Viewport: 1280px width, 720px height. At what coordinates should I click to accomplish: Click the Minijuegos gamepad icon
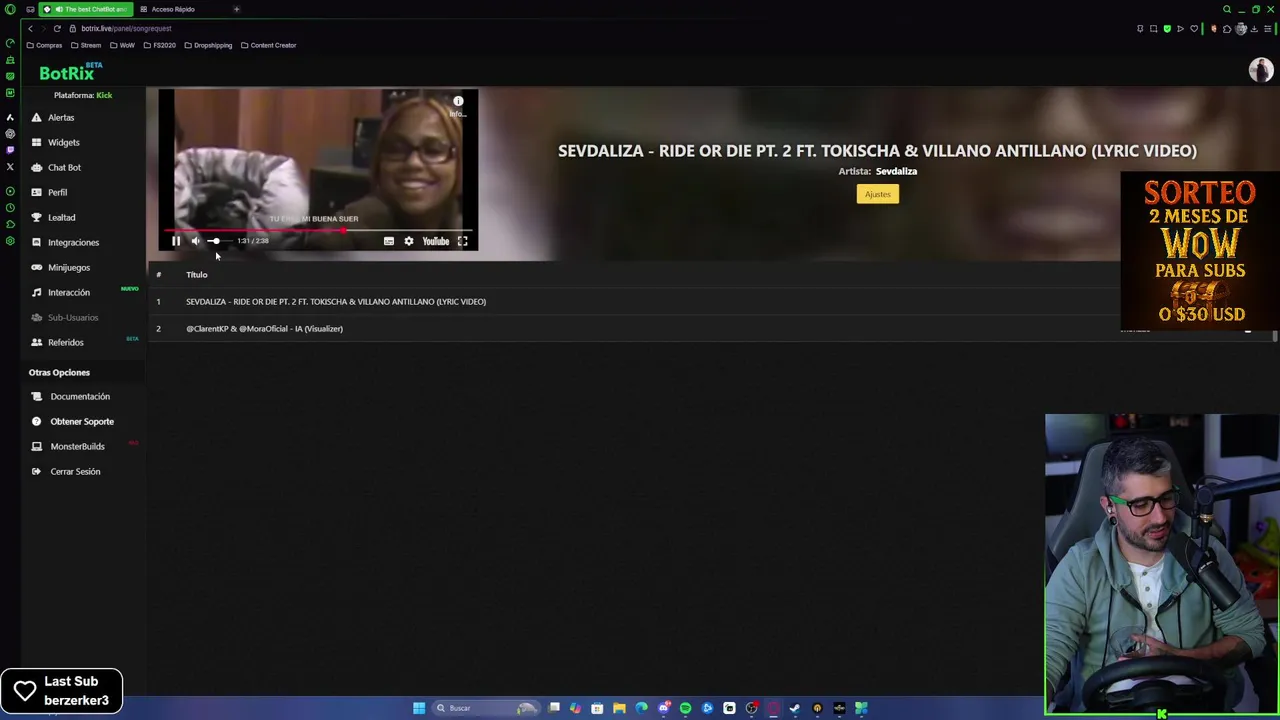(x=37, y=267)
